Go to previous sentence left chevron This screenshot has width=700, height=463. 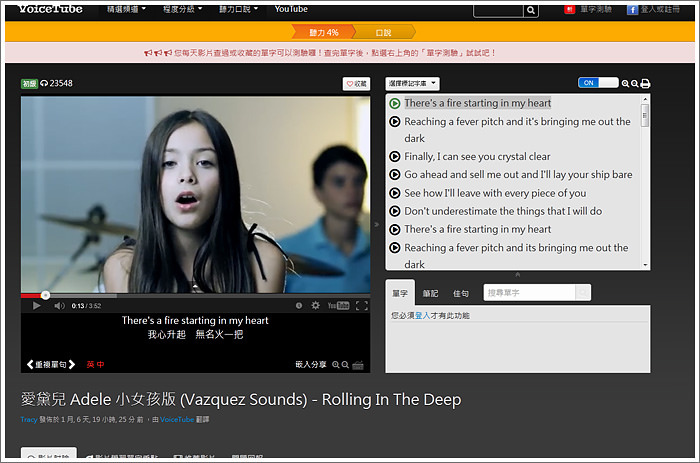30,364
